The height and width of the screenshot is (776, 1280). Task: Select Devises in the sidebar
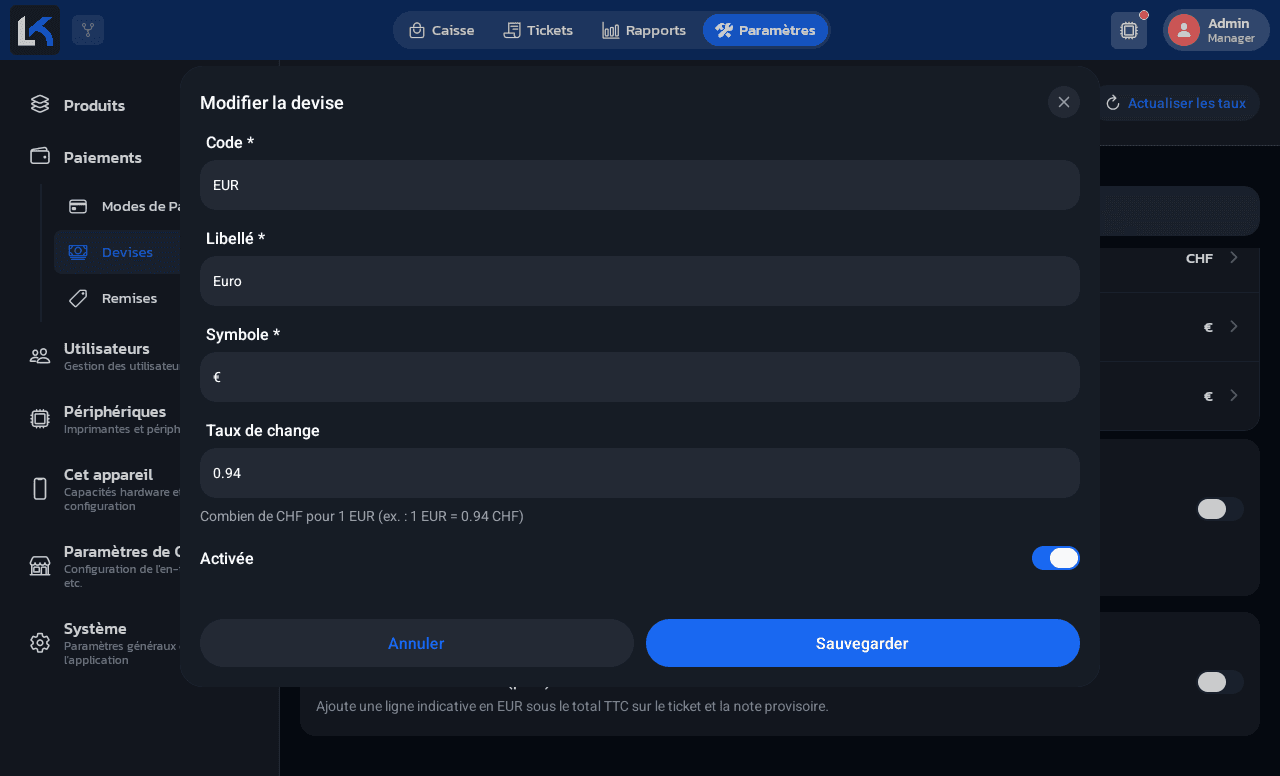(117, 252)
